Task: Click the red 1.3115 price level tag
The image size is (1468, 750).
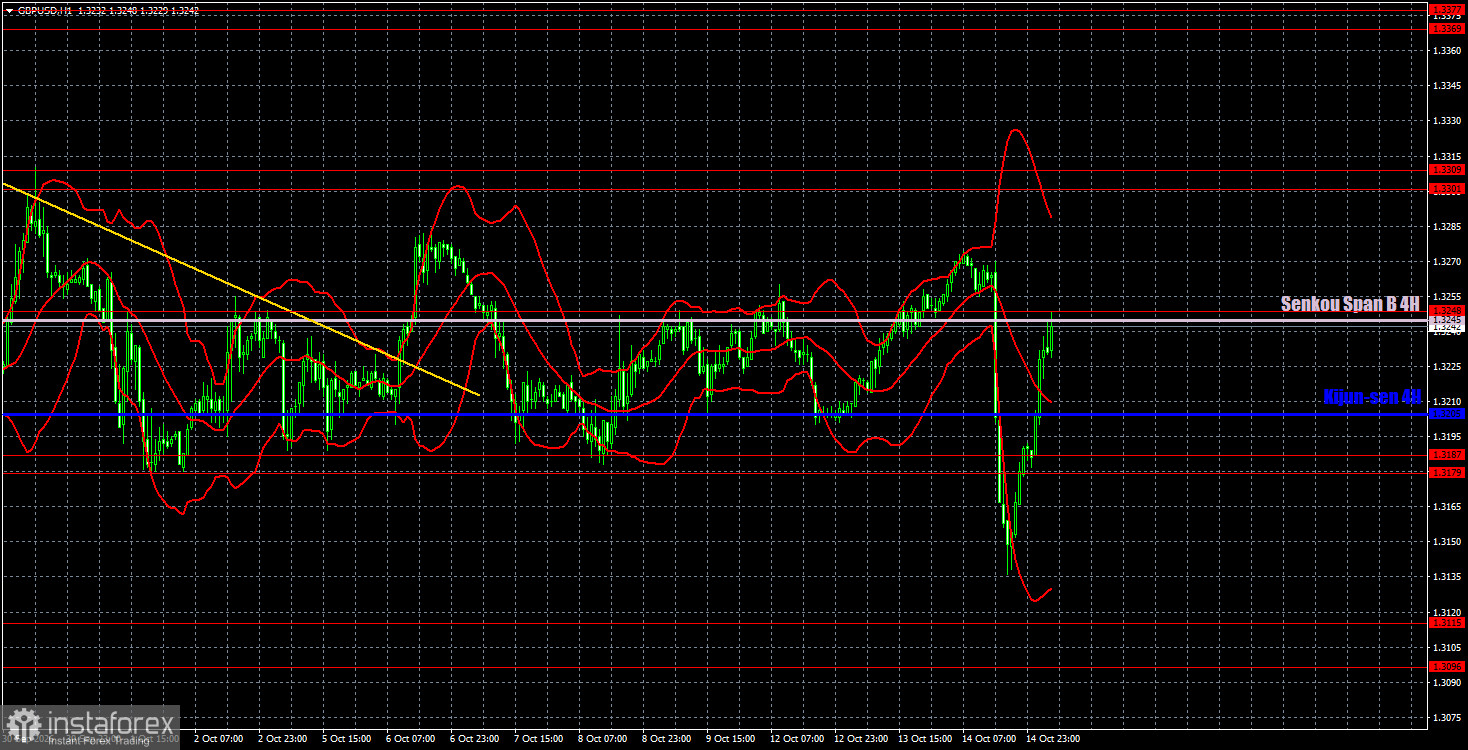Action: [1447, 622]
